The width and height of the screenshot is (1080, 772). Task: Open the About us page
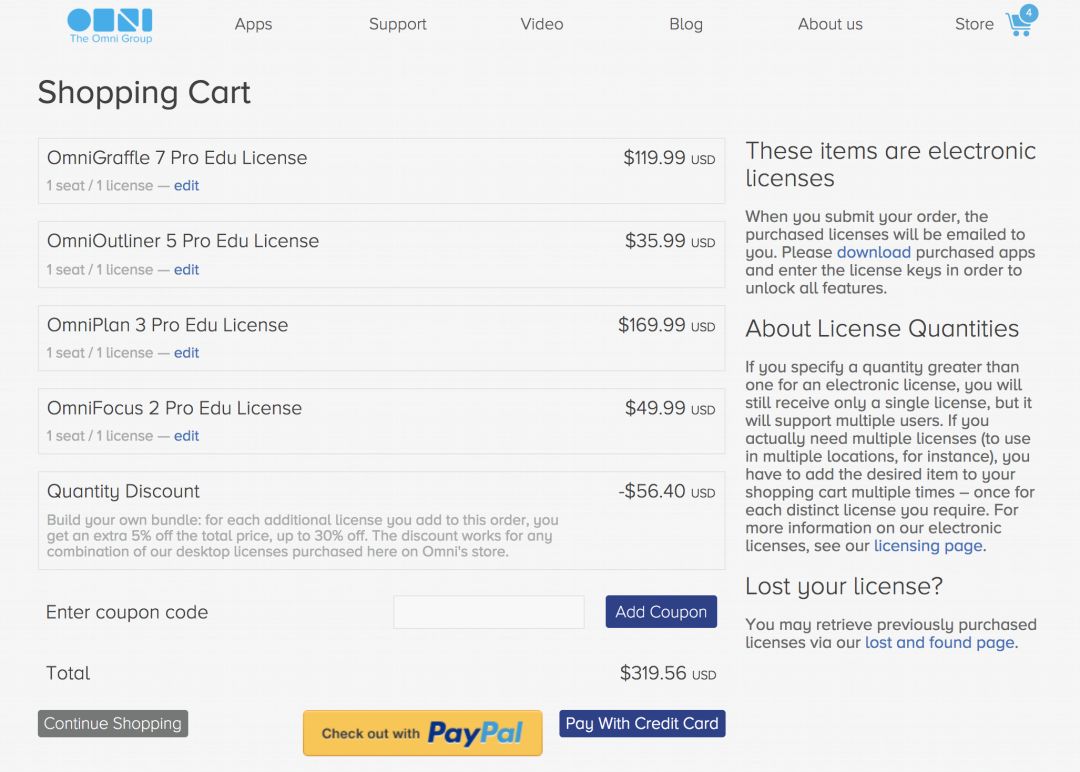click(x=829, y=24)
